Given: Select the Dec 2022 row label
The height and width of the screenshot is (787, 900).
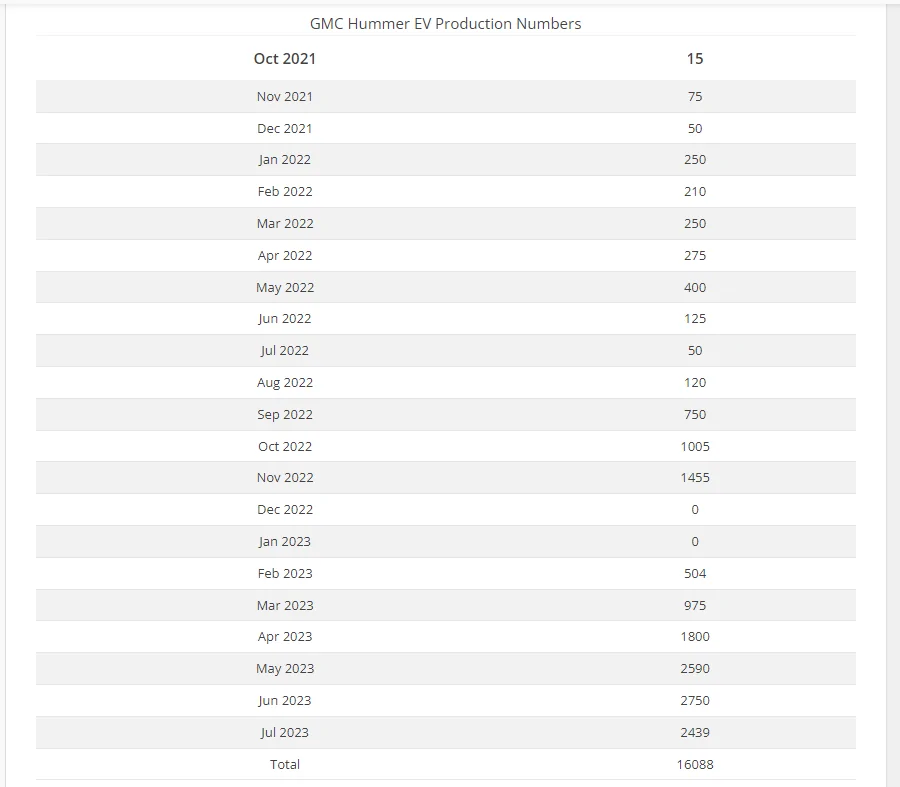Looking at the screenshot, I should pyautogui.click(x=285, y=510).
